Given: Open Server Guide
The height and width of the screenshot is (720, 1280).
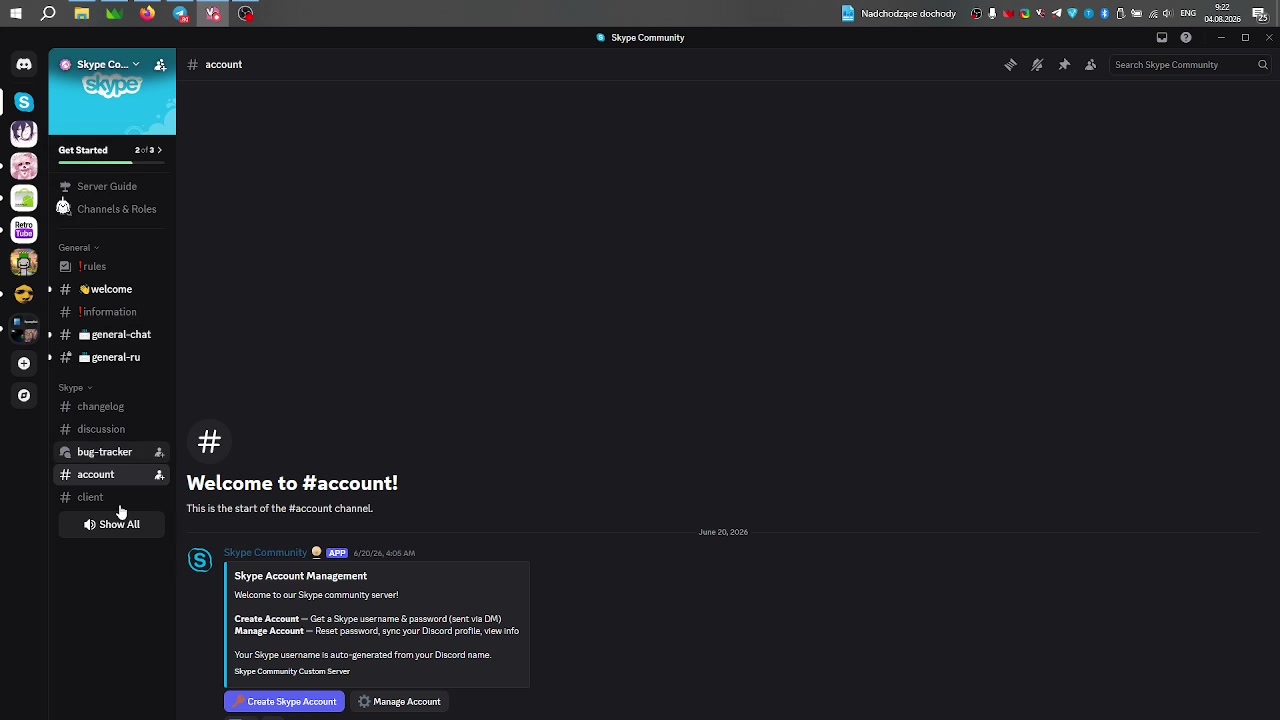Looking at the screenshot, I should click(x=111, y=186).
